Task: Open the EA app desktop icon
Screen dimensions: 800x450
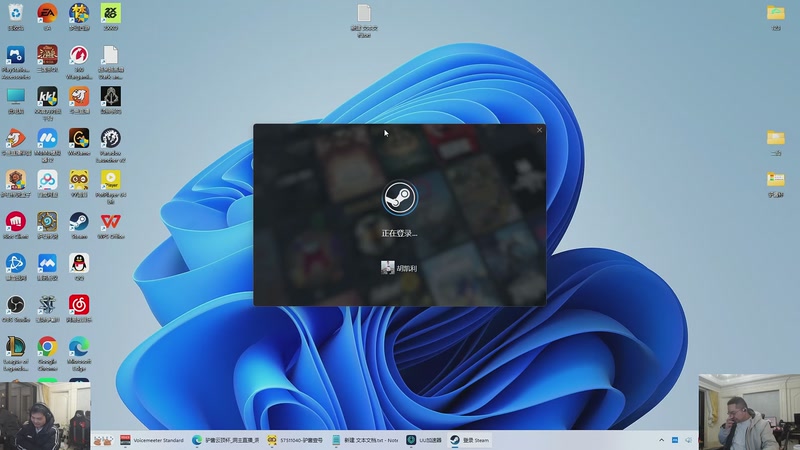Action: (x=47, y=13)
